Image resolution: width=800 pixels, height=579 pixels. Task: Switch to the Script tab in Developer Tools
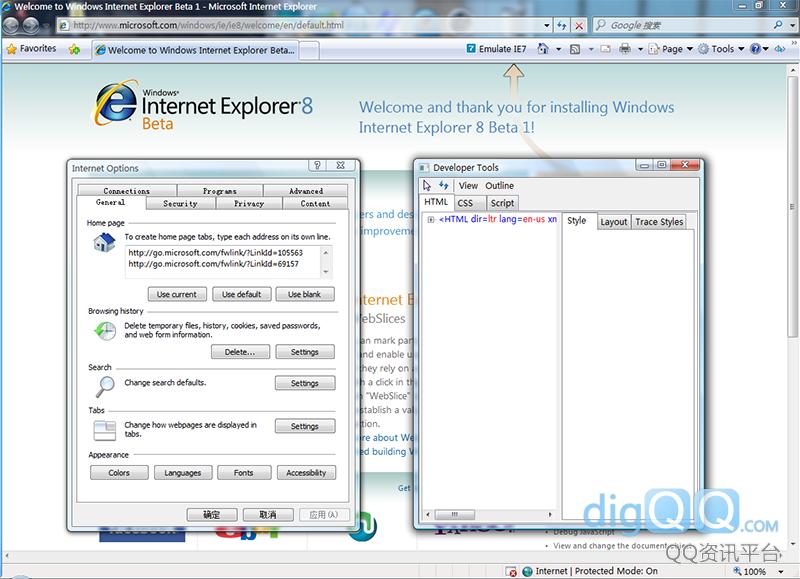[x=503, y=203]
